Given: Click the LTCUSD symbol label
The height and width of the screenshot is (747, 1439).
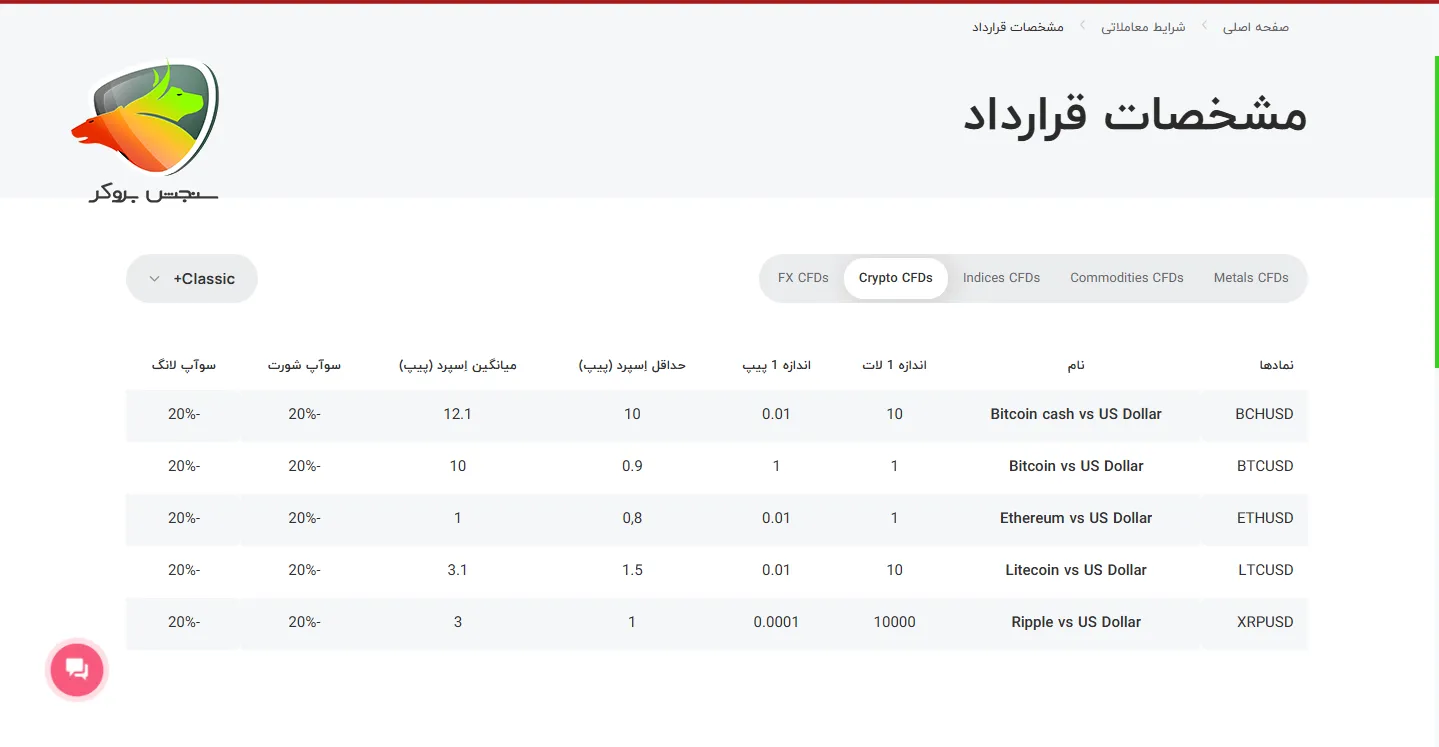Looking at the screenshot, I should click(x=1264, y=570).
